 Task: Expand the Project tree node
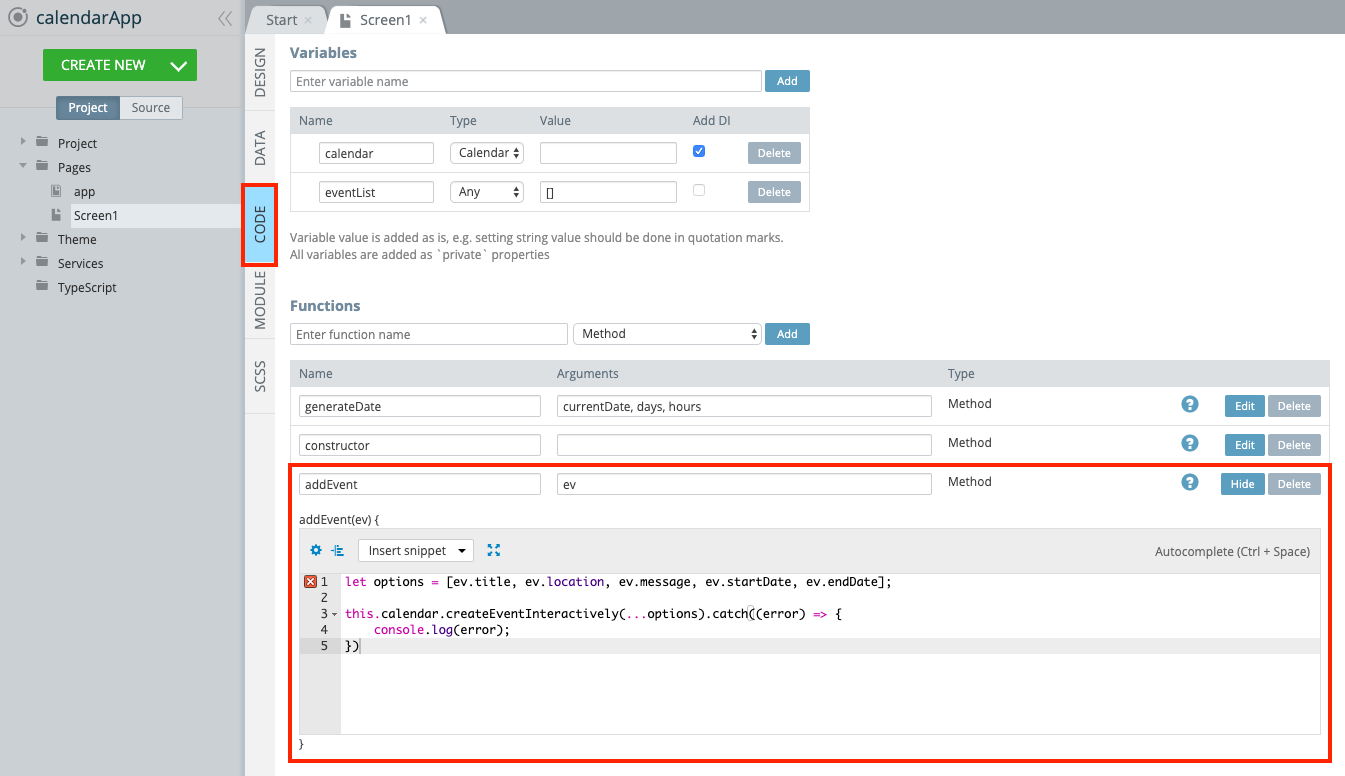click(23, 143)
